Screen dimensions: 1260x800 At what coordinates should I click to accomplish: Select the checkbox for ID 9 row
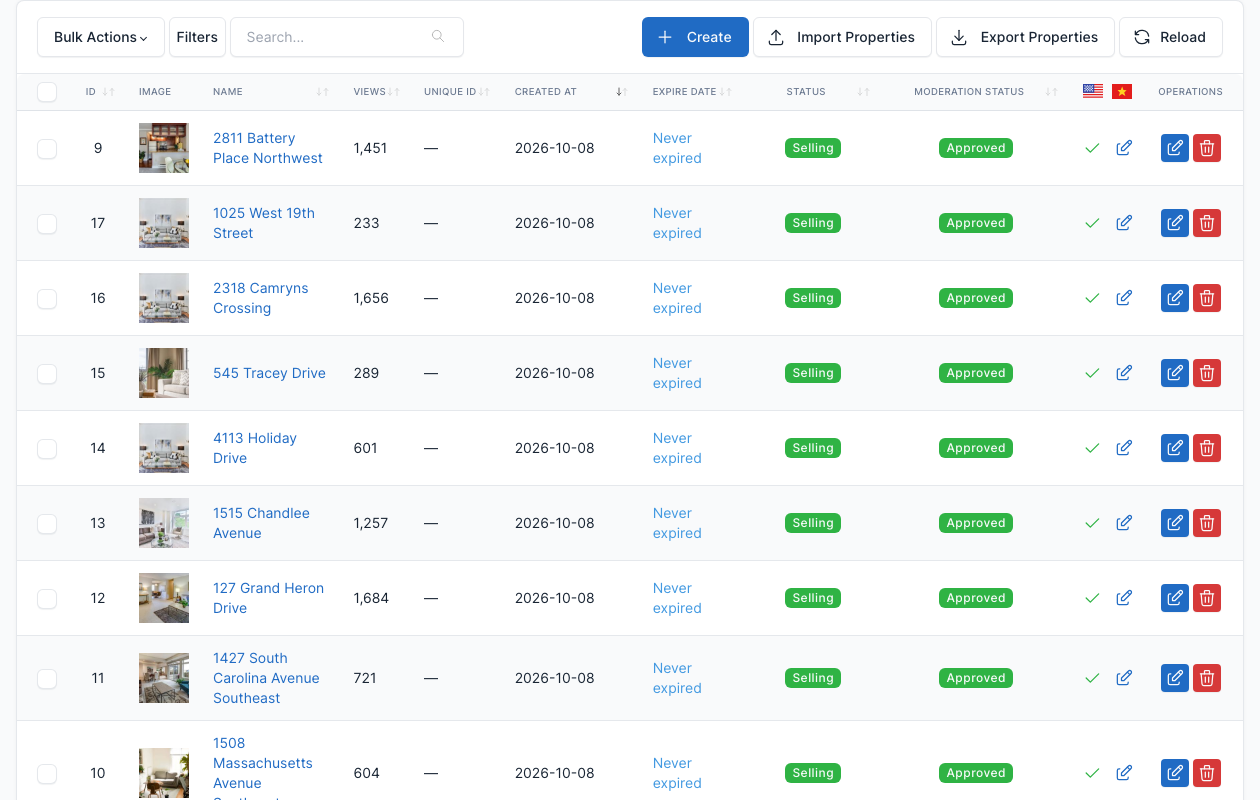tap(47, 149)
